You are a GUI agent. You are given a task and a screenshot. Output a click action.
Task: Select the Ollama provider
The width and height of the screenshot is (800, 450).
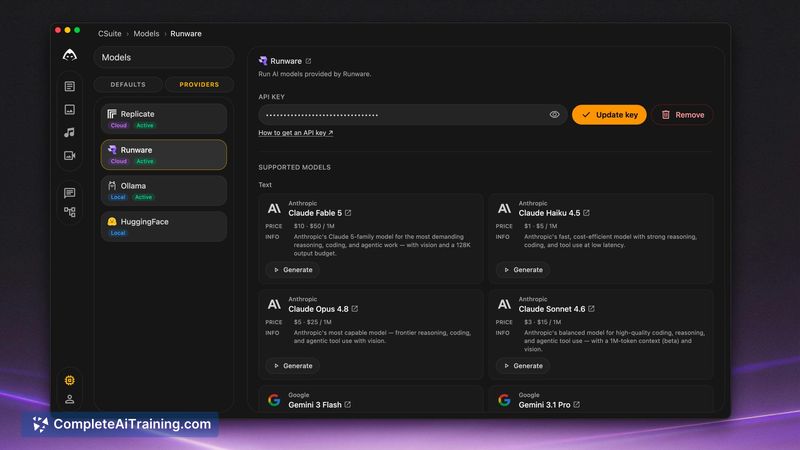click(x=164, y=190)
